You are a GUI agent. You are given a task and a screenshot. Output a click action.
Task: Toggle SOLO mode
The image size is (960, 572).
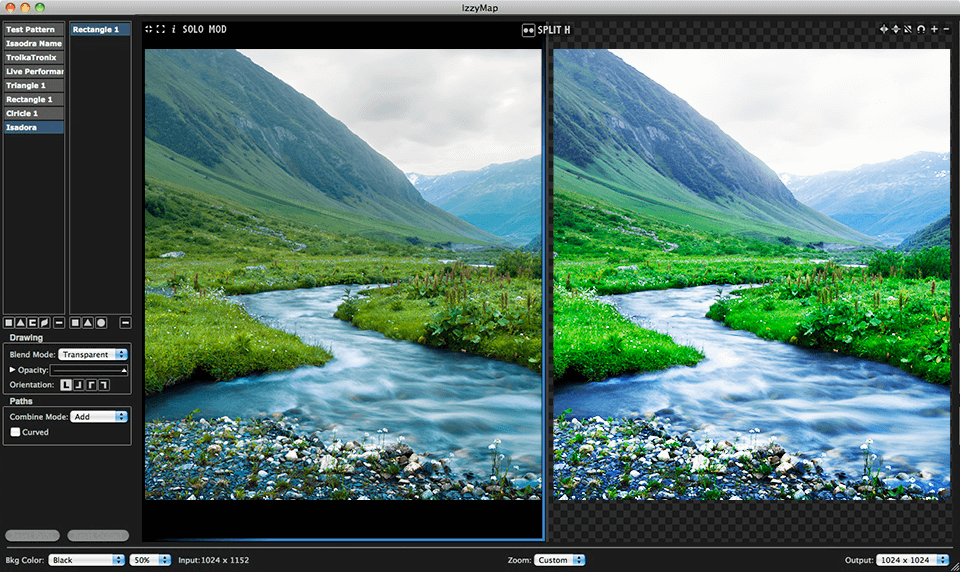(193, 29)
